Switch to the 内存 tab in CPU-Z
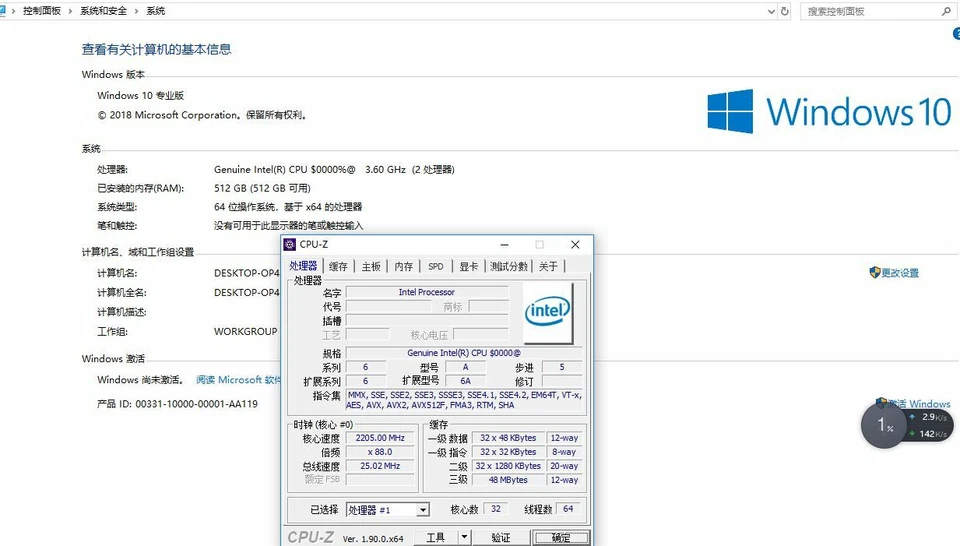The image size is (960, 546). click(403, 266)
